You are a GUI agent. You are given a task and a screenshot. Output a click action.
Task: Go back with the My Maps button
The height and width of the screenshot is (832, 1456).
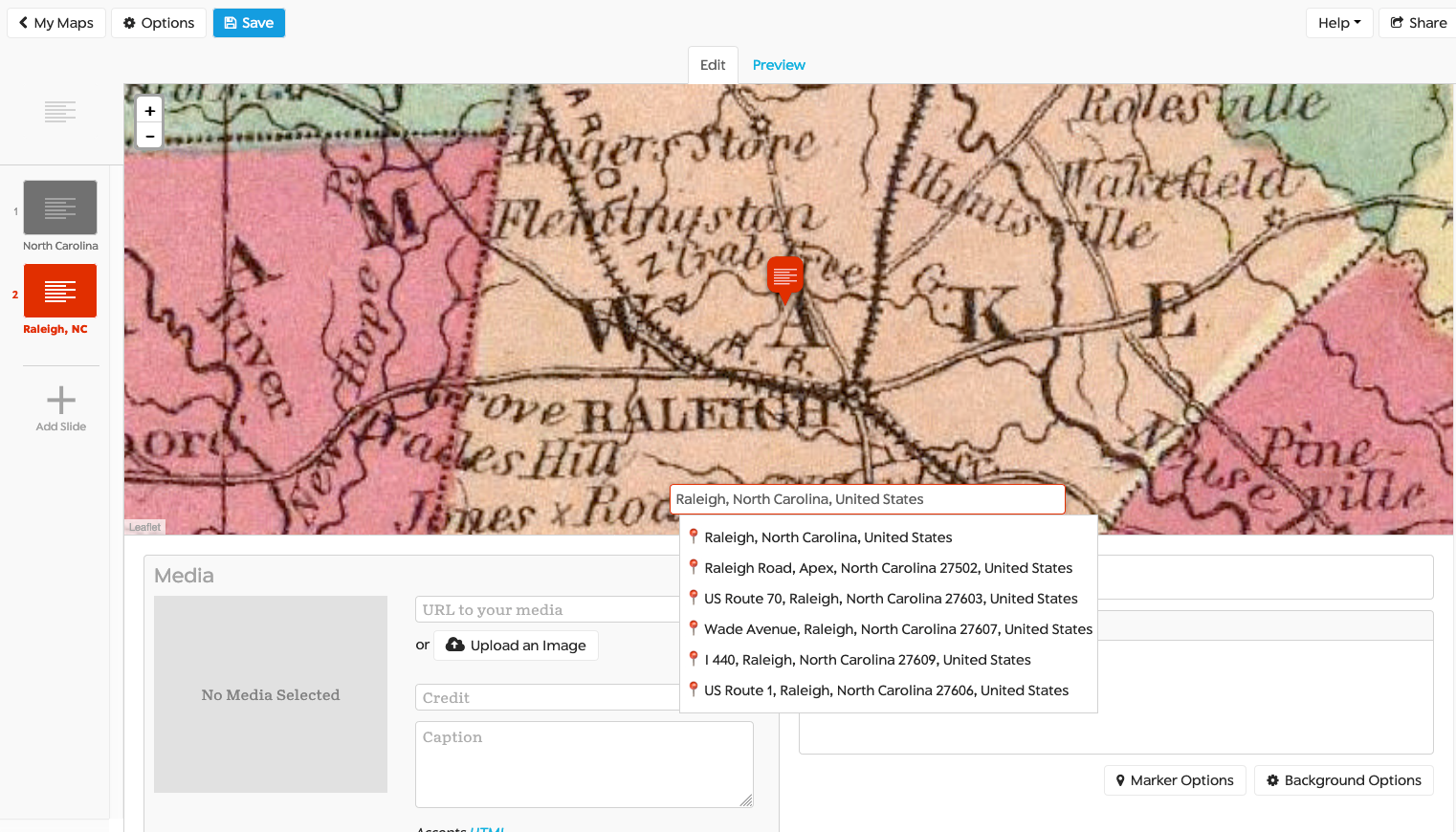pyautogui.click(x=55, y=22)
